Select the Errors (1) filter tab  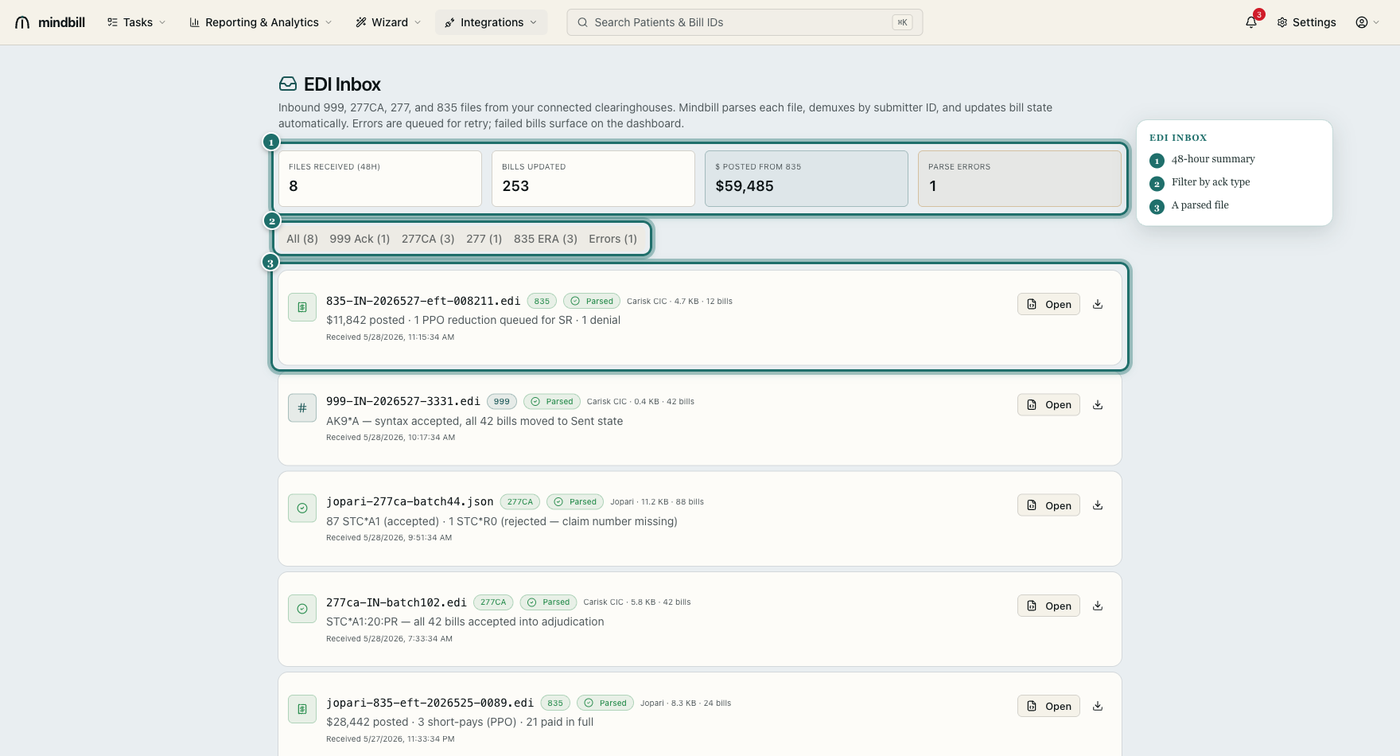coord(613,239)
